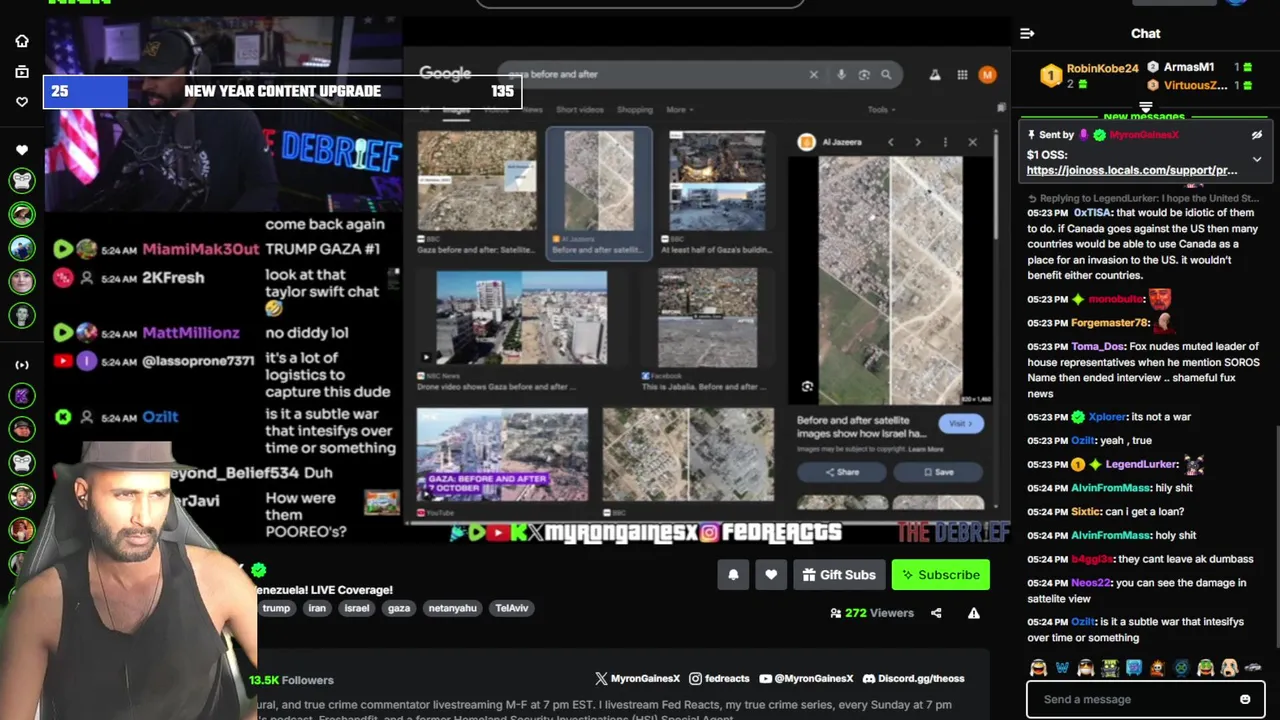Open the joinoss.locals.com pinned link
Viewport: 1280px width, 720px height.
tap(1131, 170)
